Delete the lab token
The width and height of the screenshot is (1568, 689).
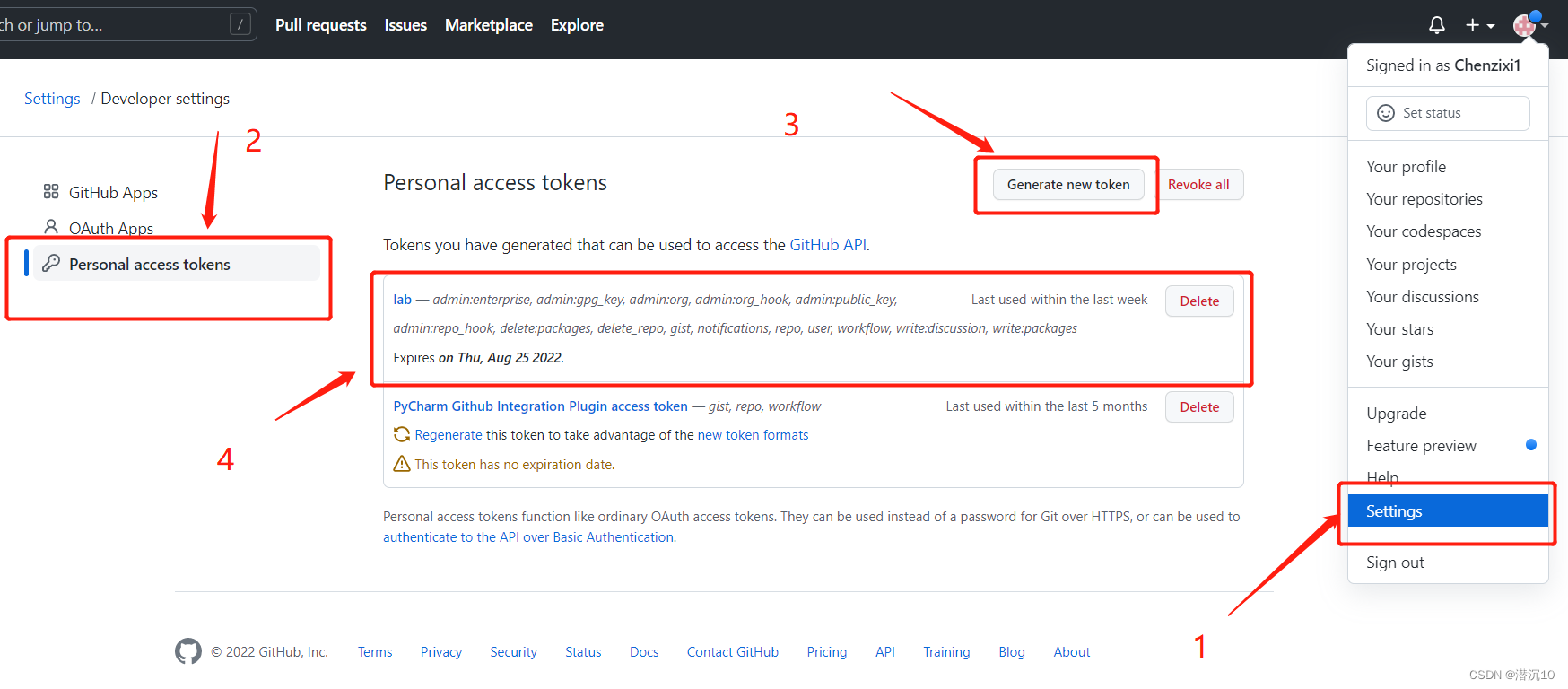coord(1199,301)
